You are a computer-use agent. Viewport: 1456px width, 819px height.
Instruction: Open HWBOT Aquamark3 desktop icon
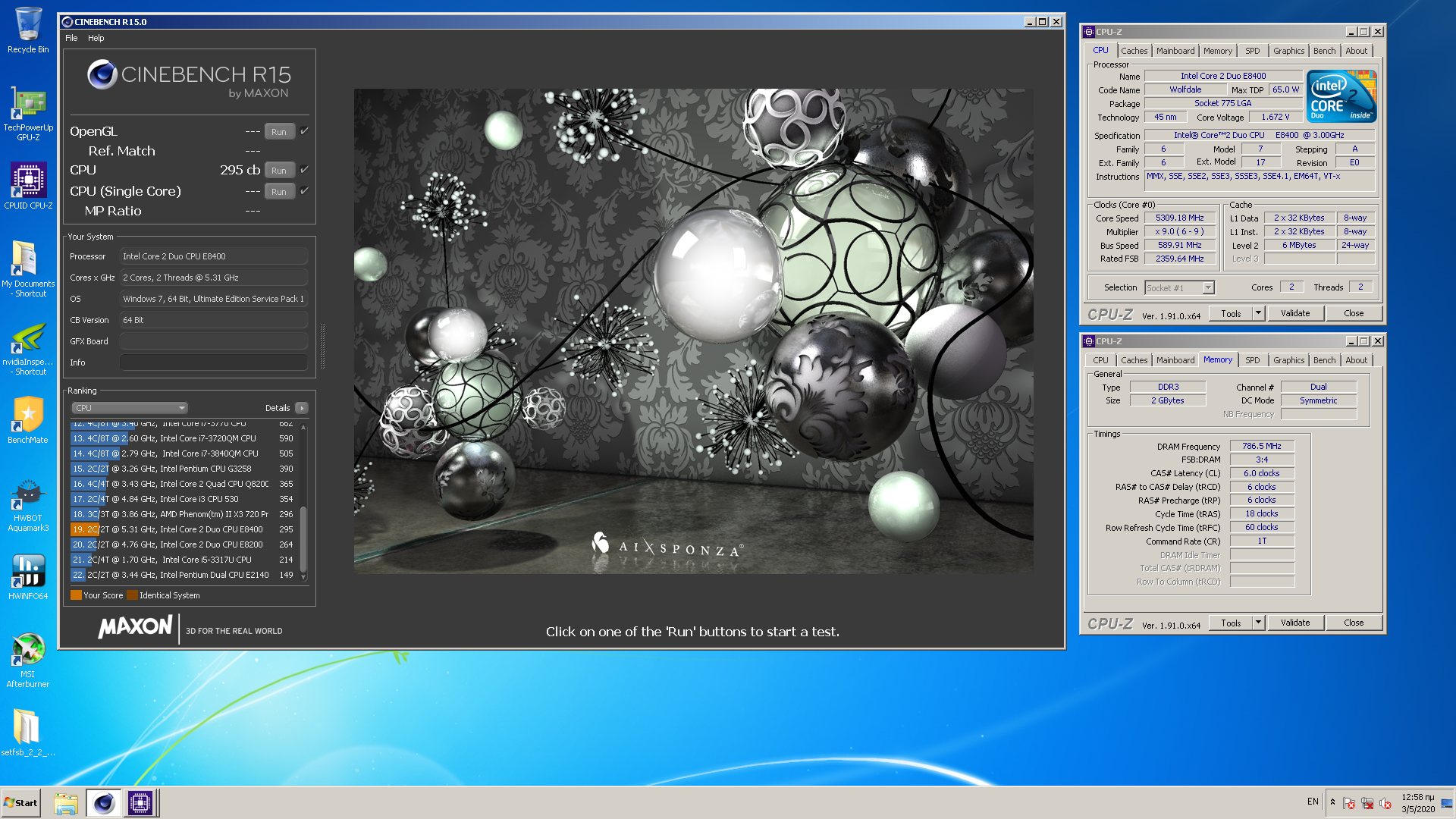click(x=28, y=505)
